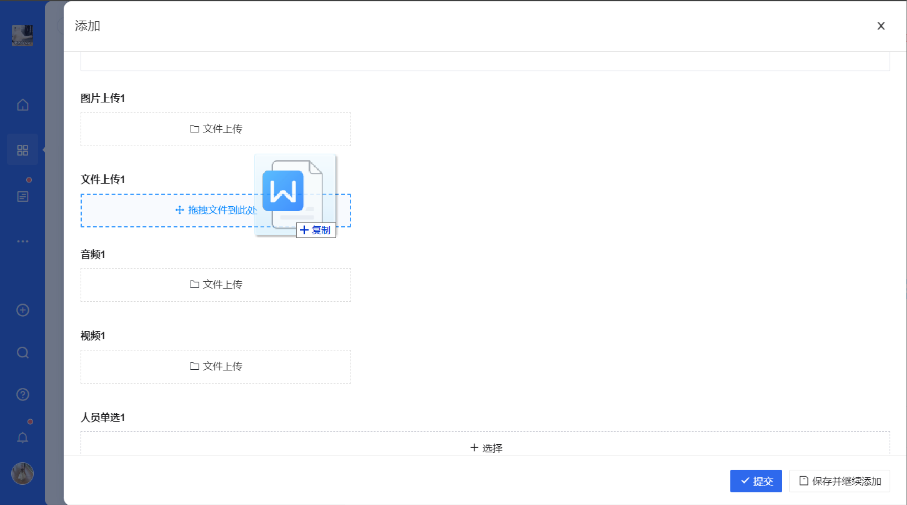Click the workspace logo at sidebar top
The height and width of the screenshot is (505, 907).
click(22, 35)
